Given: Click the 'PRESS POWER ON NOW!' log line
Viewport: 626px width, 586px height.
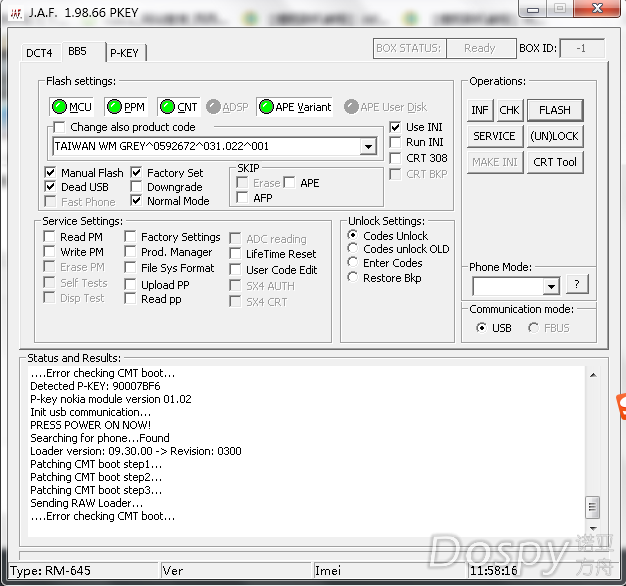Looking at the screenshot, I should pyautogui.click(x=91, y=425).
